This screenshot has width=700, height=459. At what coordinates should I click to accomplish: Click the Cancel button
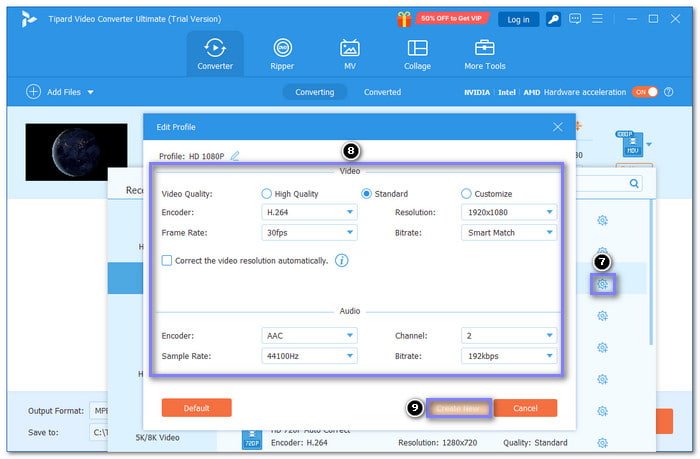[525, 408]
